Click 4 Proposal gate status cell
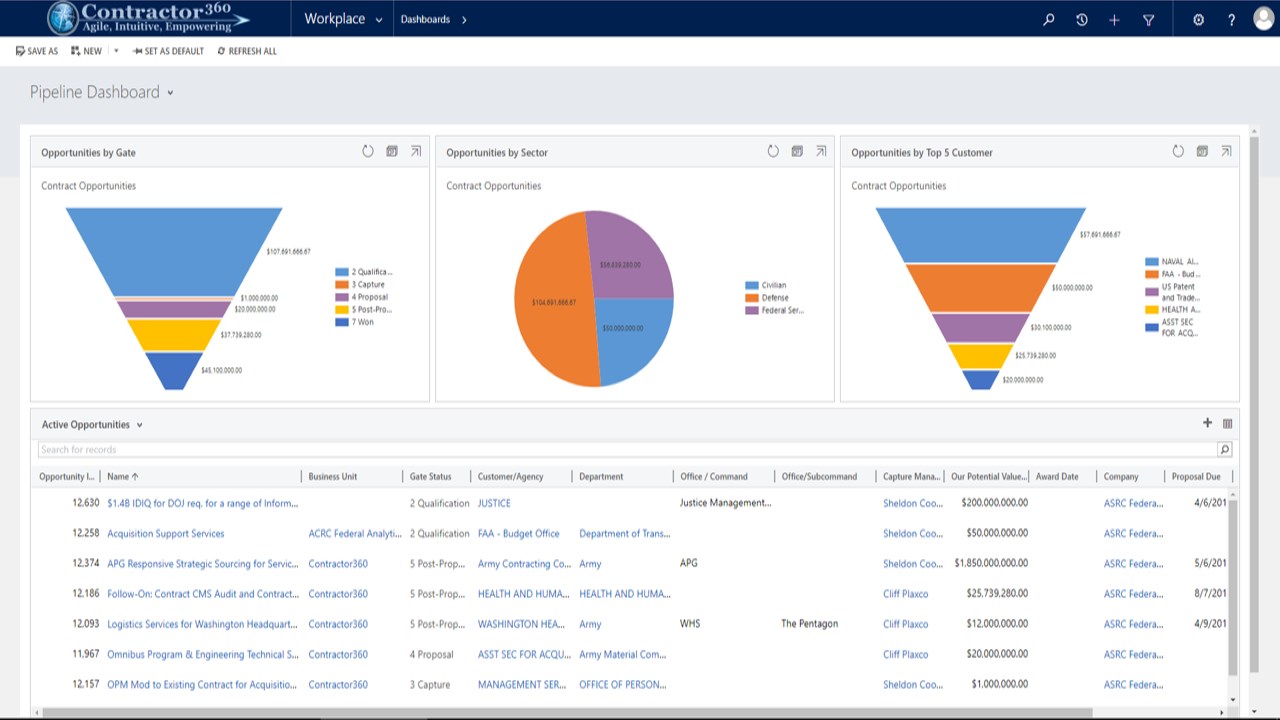The width and height of the screenshot is (1280, 720). 432,655
